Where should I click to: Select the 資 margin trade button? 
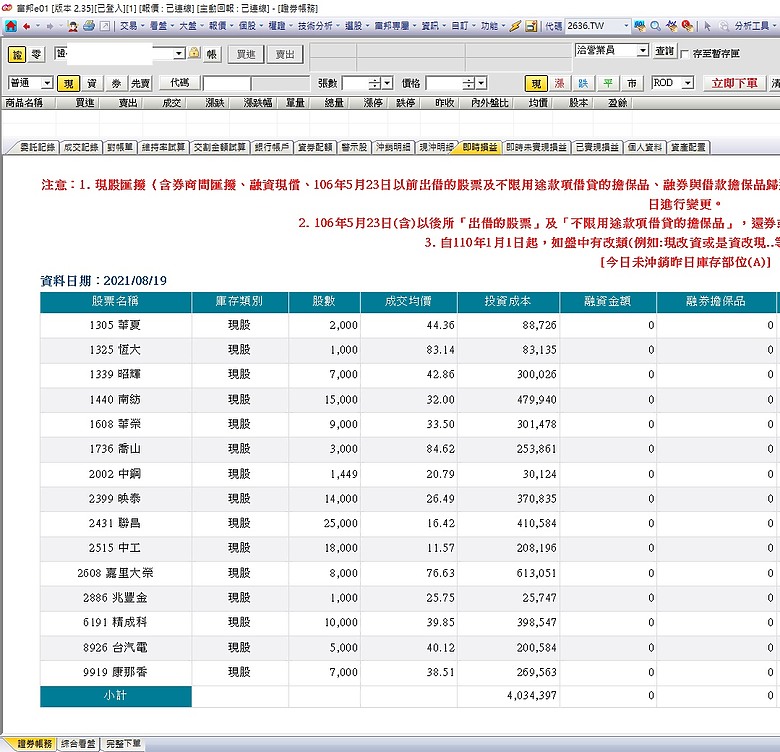point(92,84)
